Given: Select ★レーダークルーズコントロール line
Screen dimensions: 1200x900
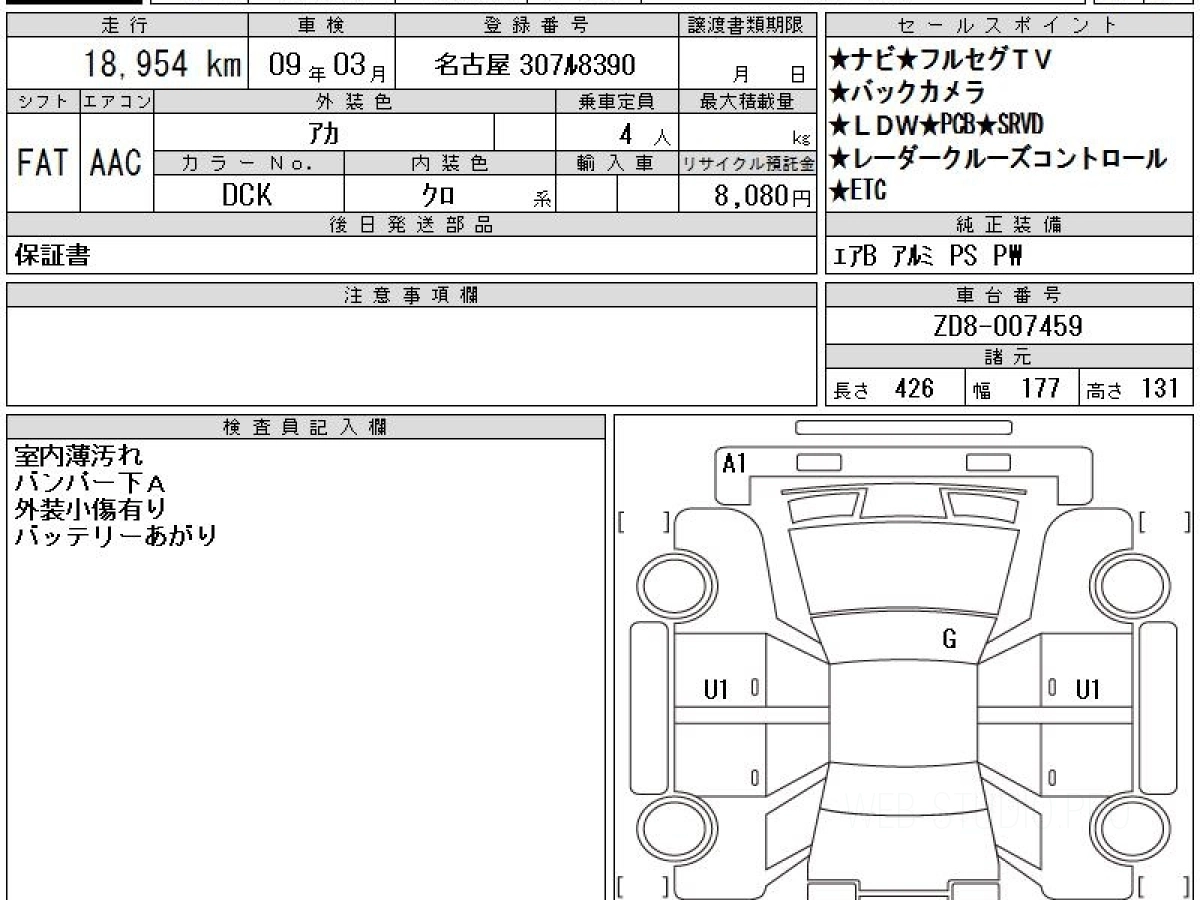Looking at the screenshot, I should (998, 157).
